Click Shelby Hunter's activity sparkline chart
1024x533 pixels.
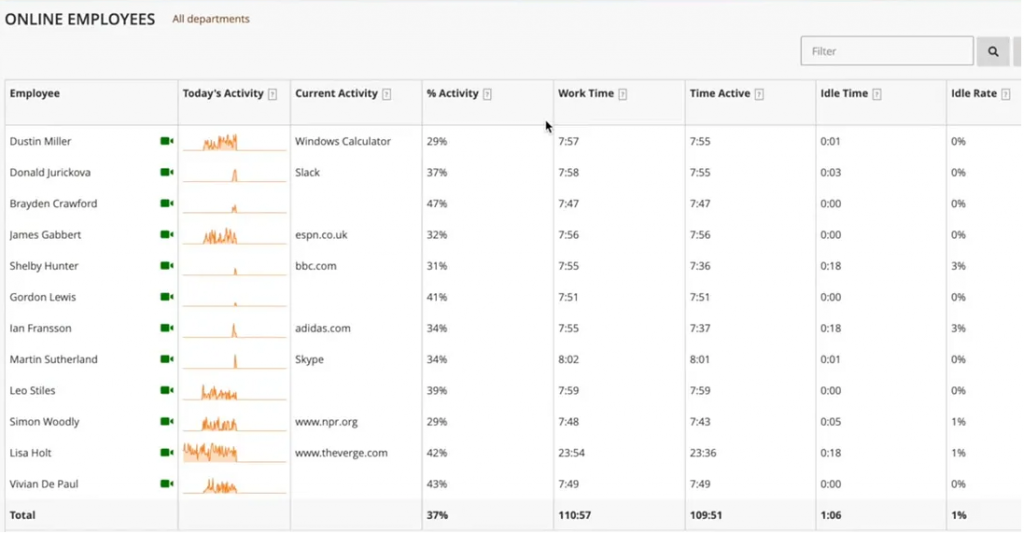tap(234, 267)
